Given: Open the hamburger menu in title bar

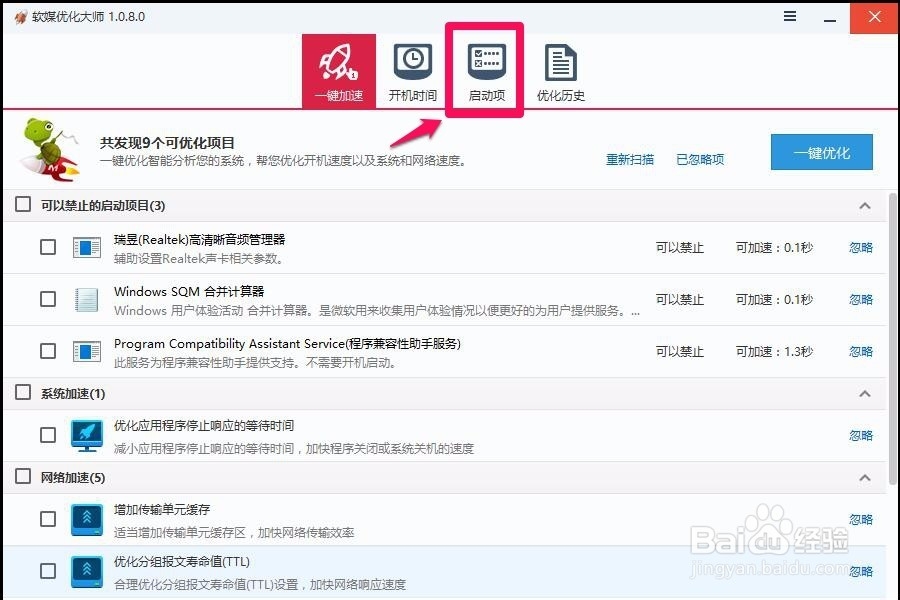Looking at the screenshot, I should click(790, 16).
